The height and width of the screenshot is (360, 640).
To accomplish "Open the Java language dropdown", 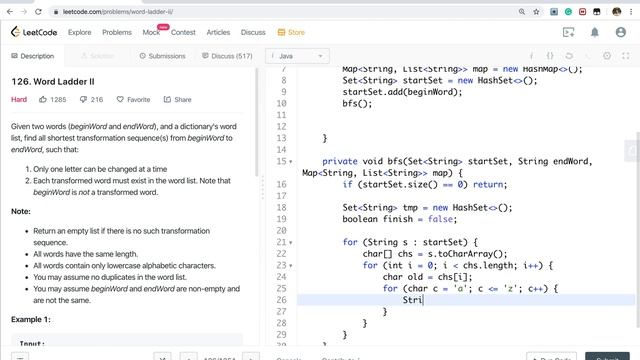I will coord(297,56).
